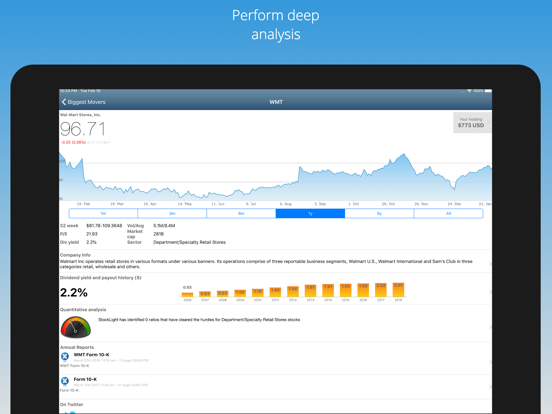Click the StockLight ratios analysis text
This screenshot has height=414, width=552.
(x=199, y=320)
